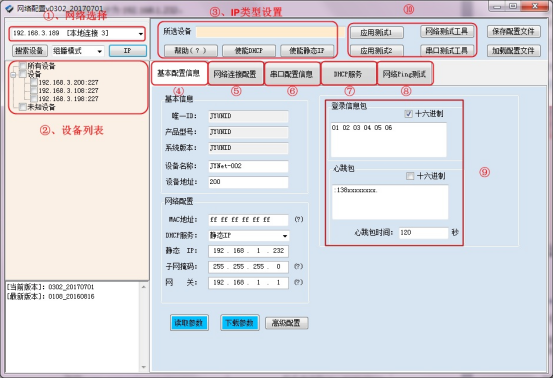Click the 网关 address field
This screenshot has height=379, width=553.
pos(248,283)
